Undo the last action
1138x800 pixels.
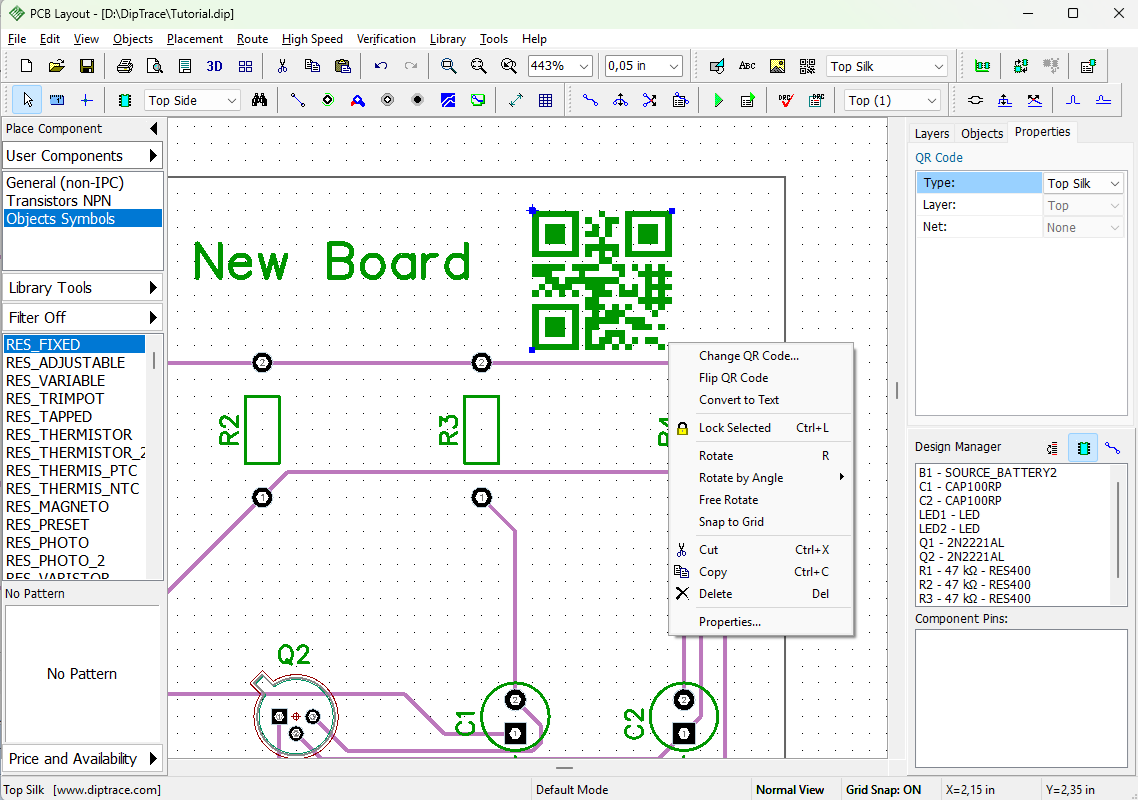point(381,66)
